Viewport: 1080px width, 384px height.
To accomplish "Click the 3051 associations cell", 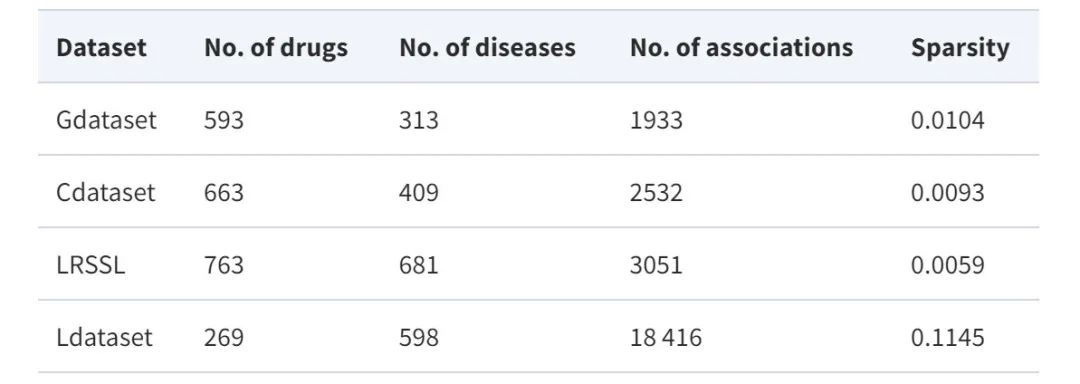I will (x=656, y=265).
